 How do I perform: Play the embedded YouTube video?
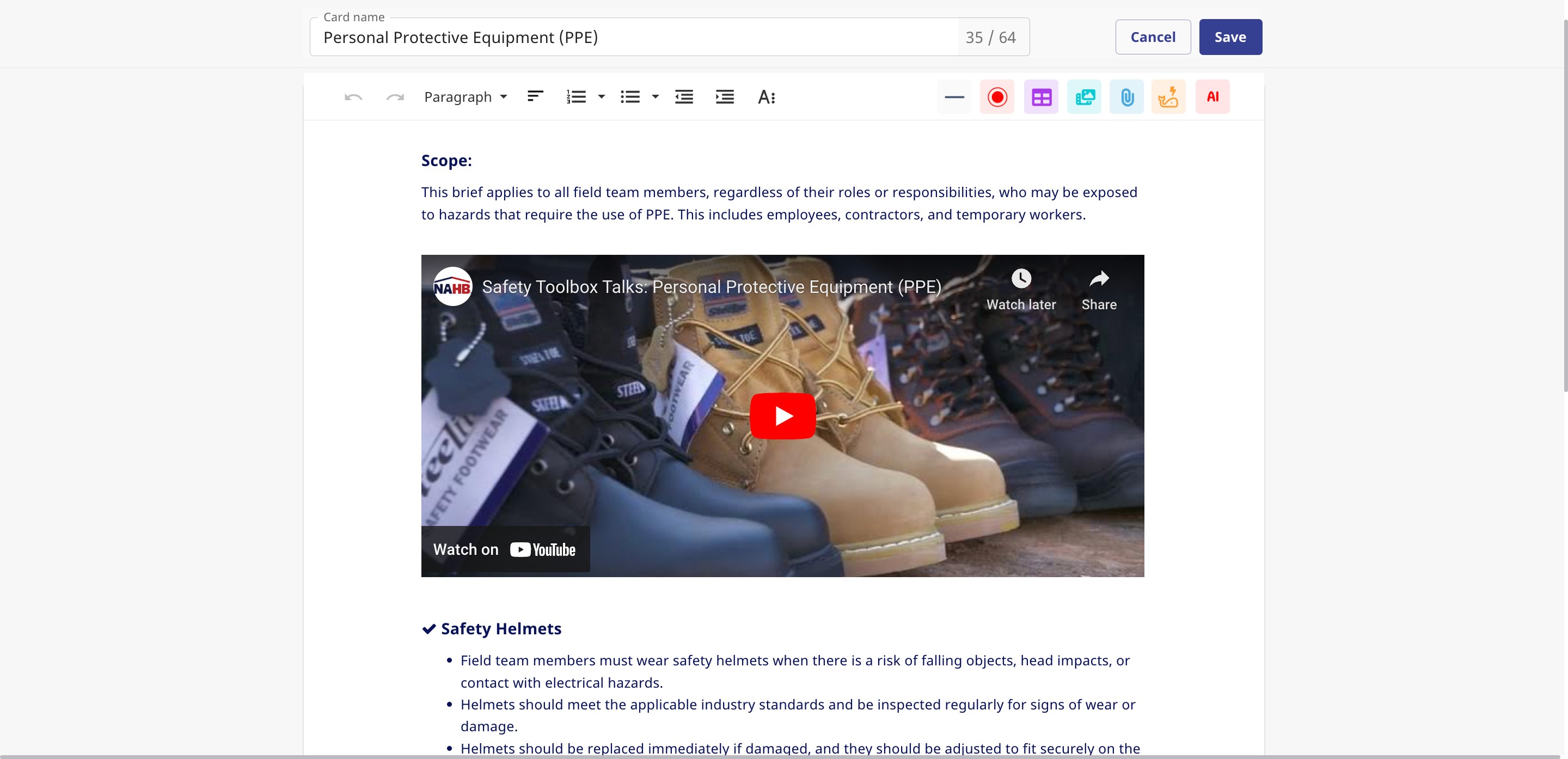[782, 416]
